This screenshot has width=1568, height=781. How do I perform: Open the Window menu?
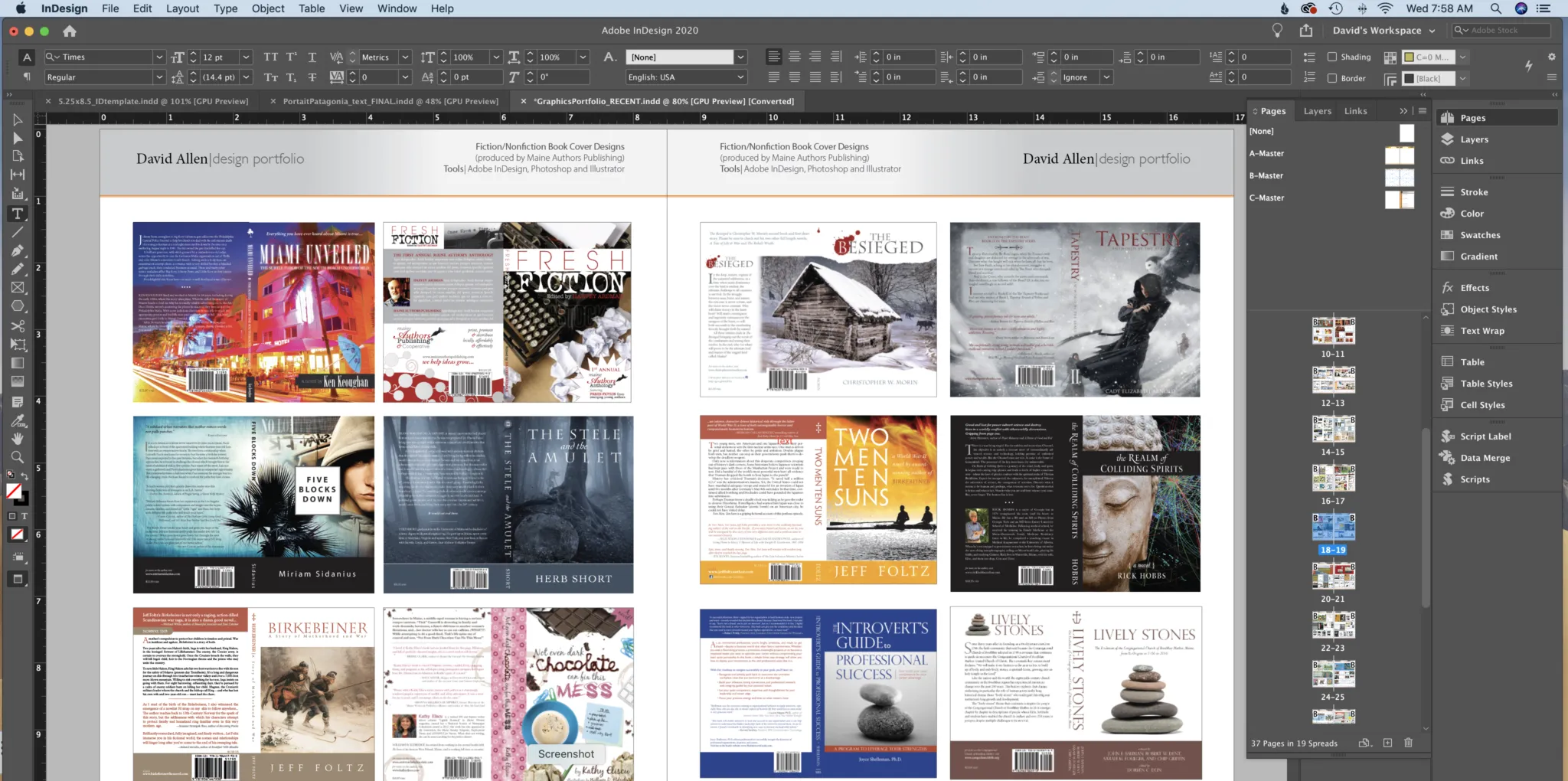(x=397, y=8)
